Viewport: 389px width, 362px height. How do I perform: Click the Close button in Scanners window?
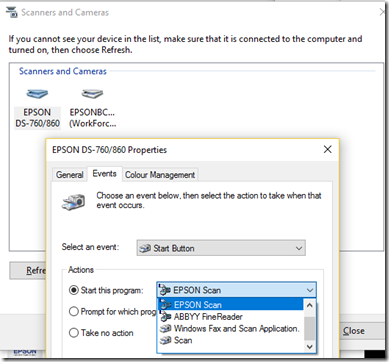tap(362, 331)
